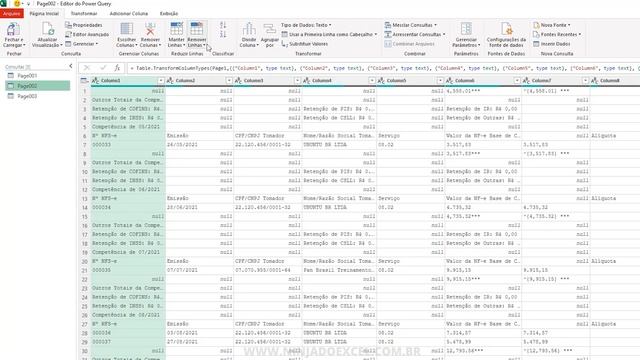640x360 pixels.
Task: Open the Arquivo menu
Action: tap(12, 13)
